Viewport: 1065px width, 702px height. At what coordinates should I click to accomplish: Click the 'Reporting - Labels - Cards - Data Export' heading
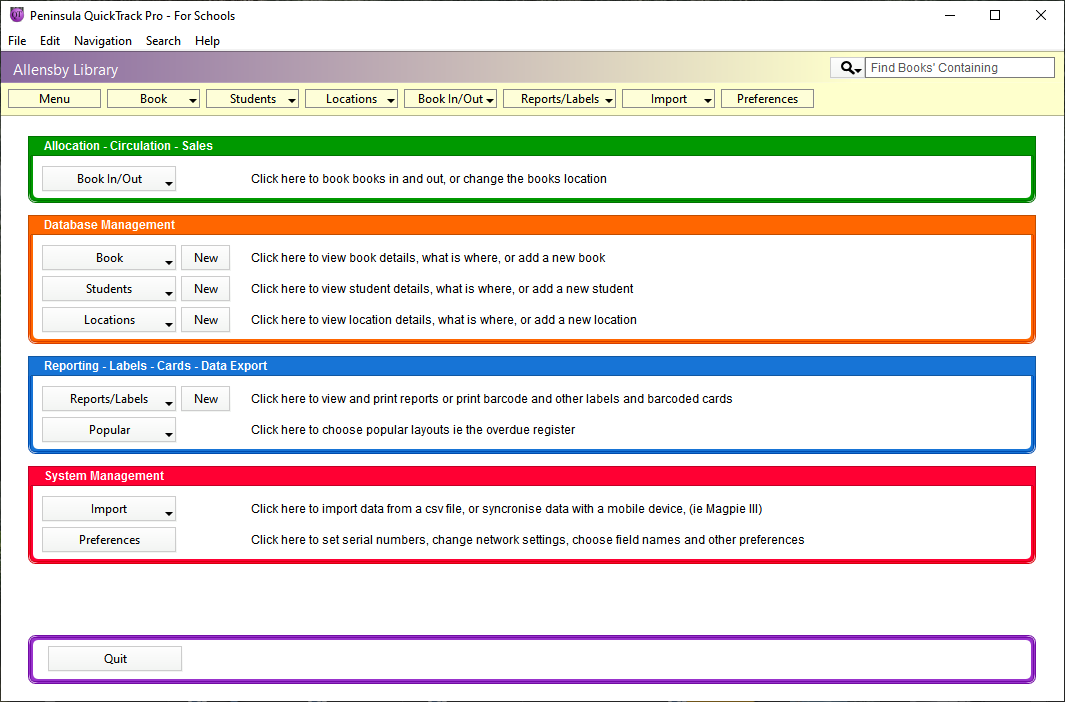pyautogui.click(x=156, y=366)
